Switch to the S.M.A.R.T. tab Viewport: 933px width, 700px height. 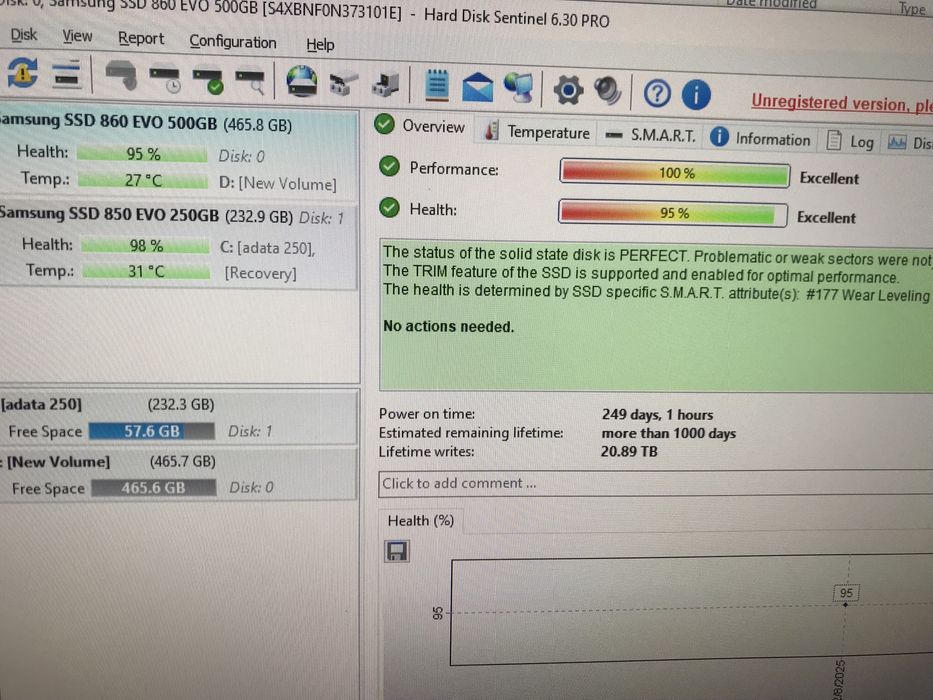(650, 136)
